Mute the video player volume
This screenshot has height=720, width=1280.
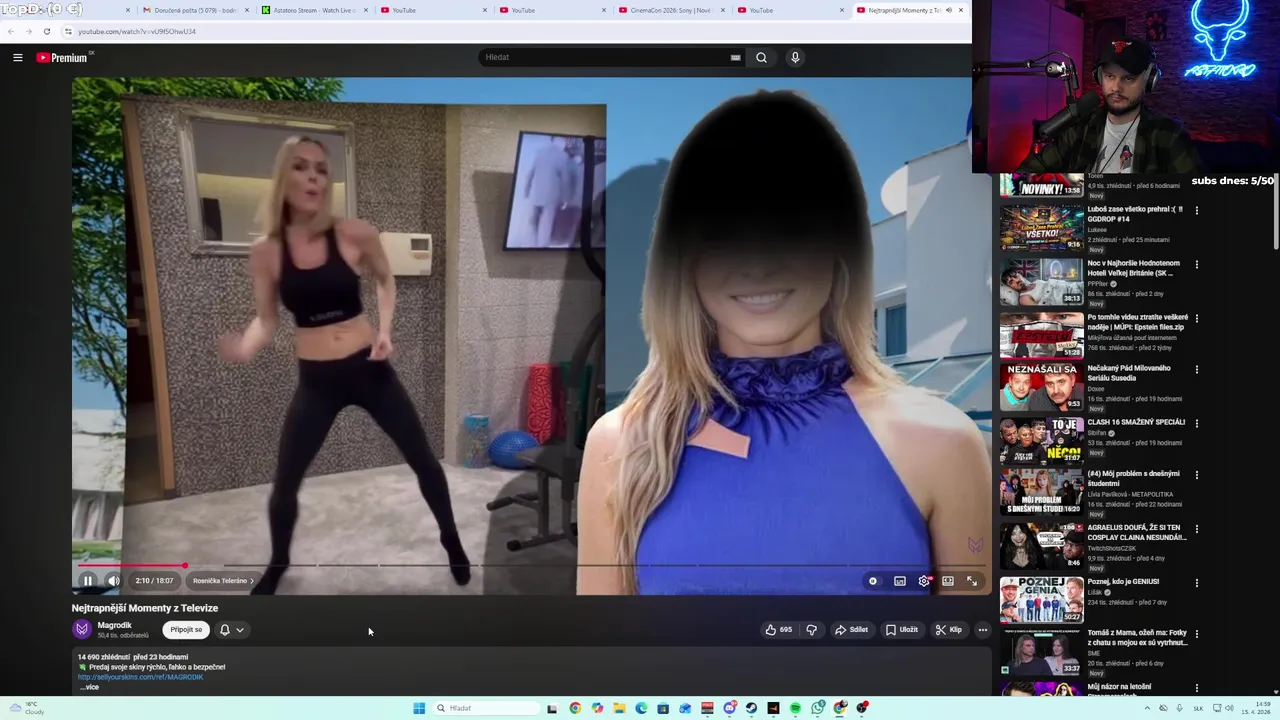(114, 580)
